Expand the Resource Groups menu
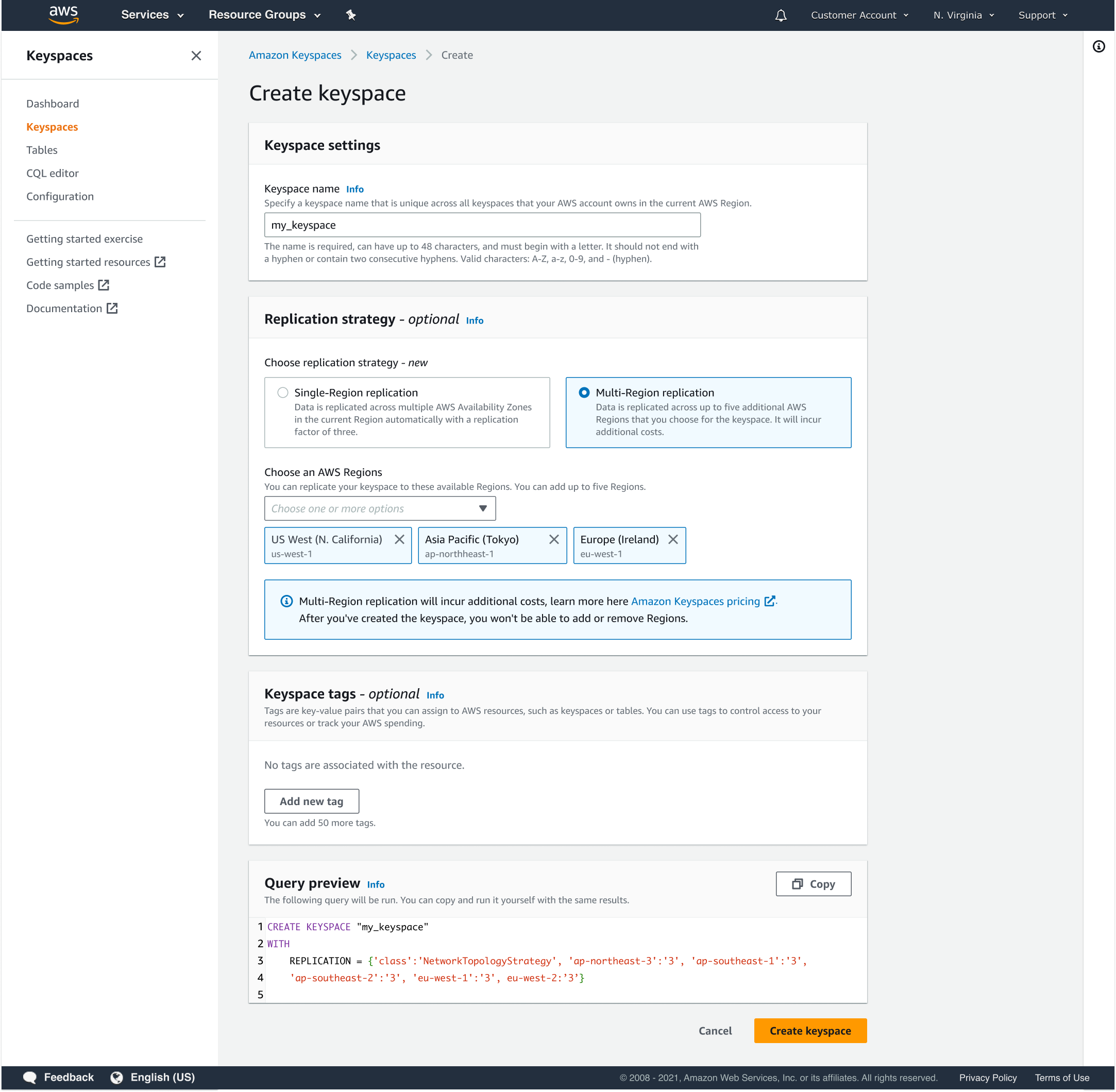This screenshot has height=1092, width=1116. point(264,15)
